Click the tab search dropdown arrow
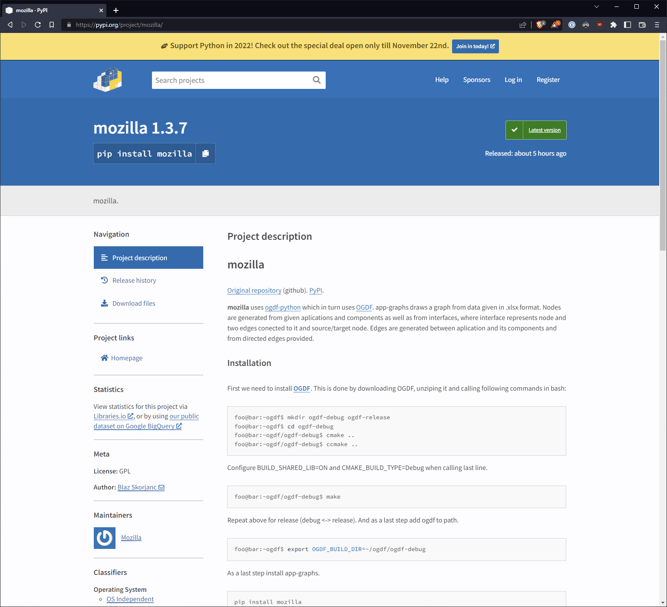 coord(596,7)
